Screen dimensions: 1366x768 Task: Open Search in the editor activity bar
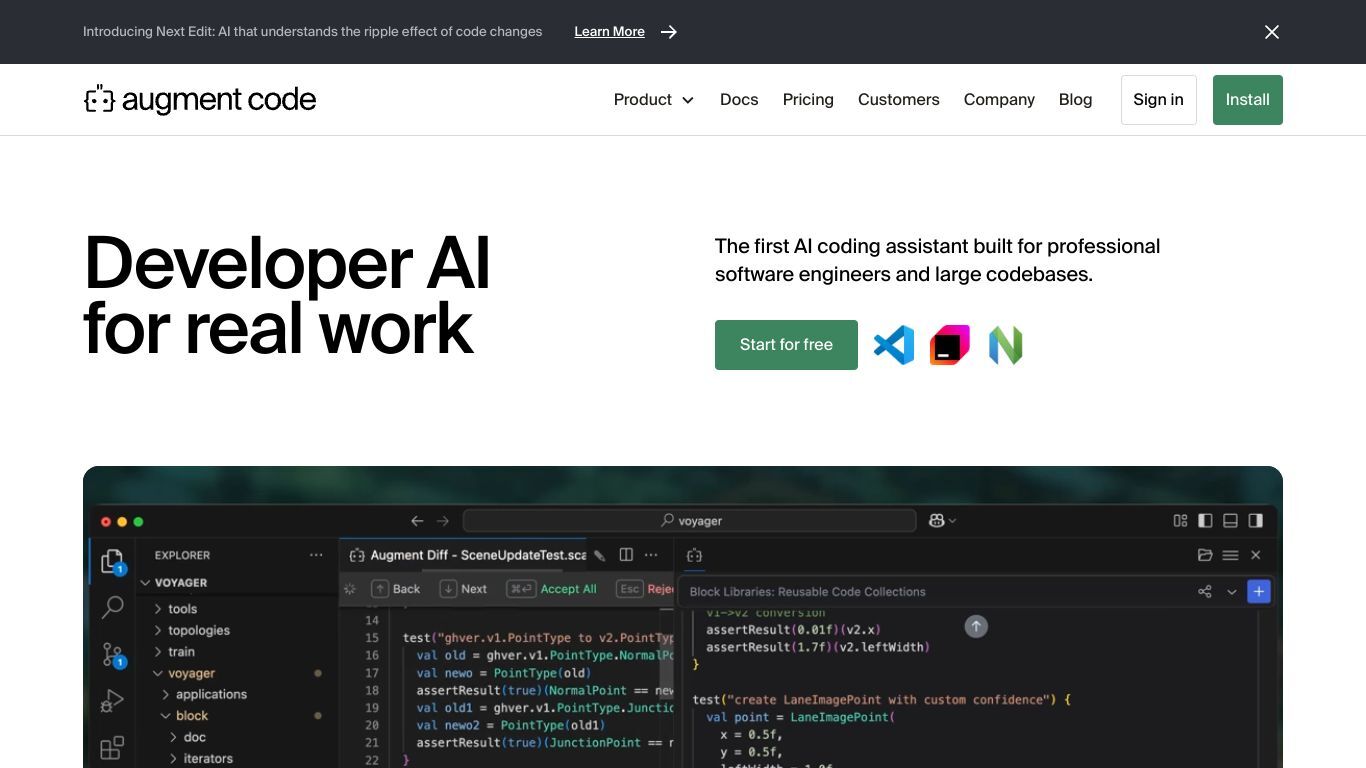tap(113, 607)
